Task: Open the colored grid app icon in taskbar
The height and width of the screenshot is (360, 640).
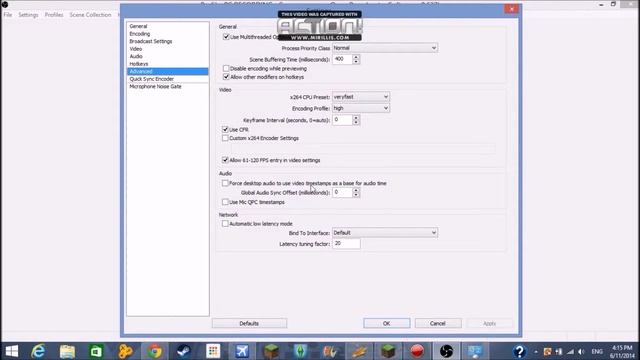Action: (213, 351)
